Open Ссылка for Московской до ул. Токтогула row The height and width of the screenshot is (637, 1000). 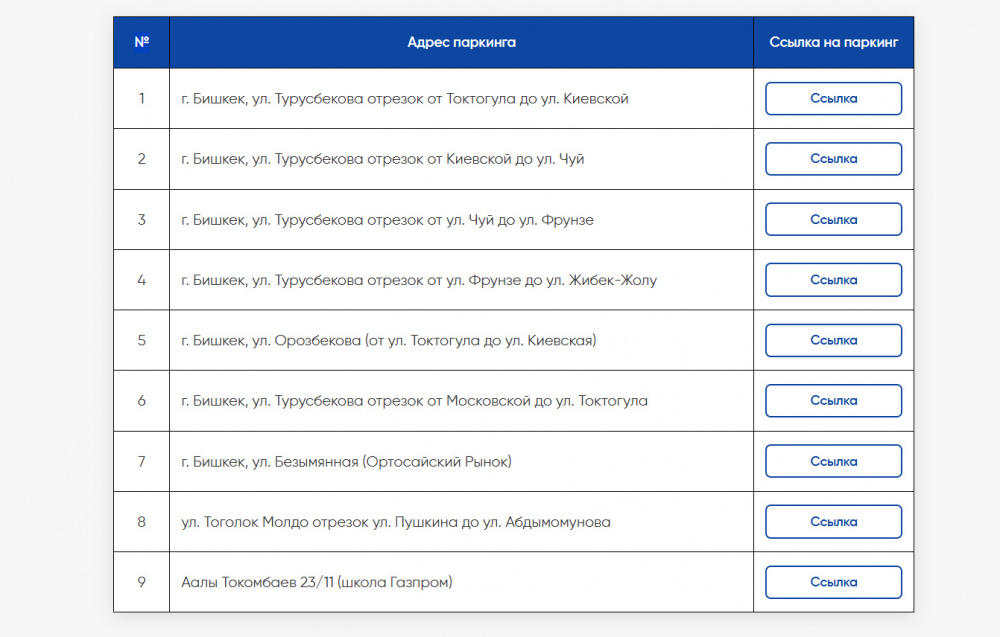[x=833, y=401]
